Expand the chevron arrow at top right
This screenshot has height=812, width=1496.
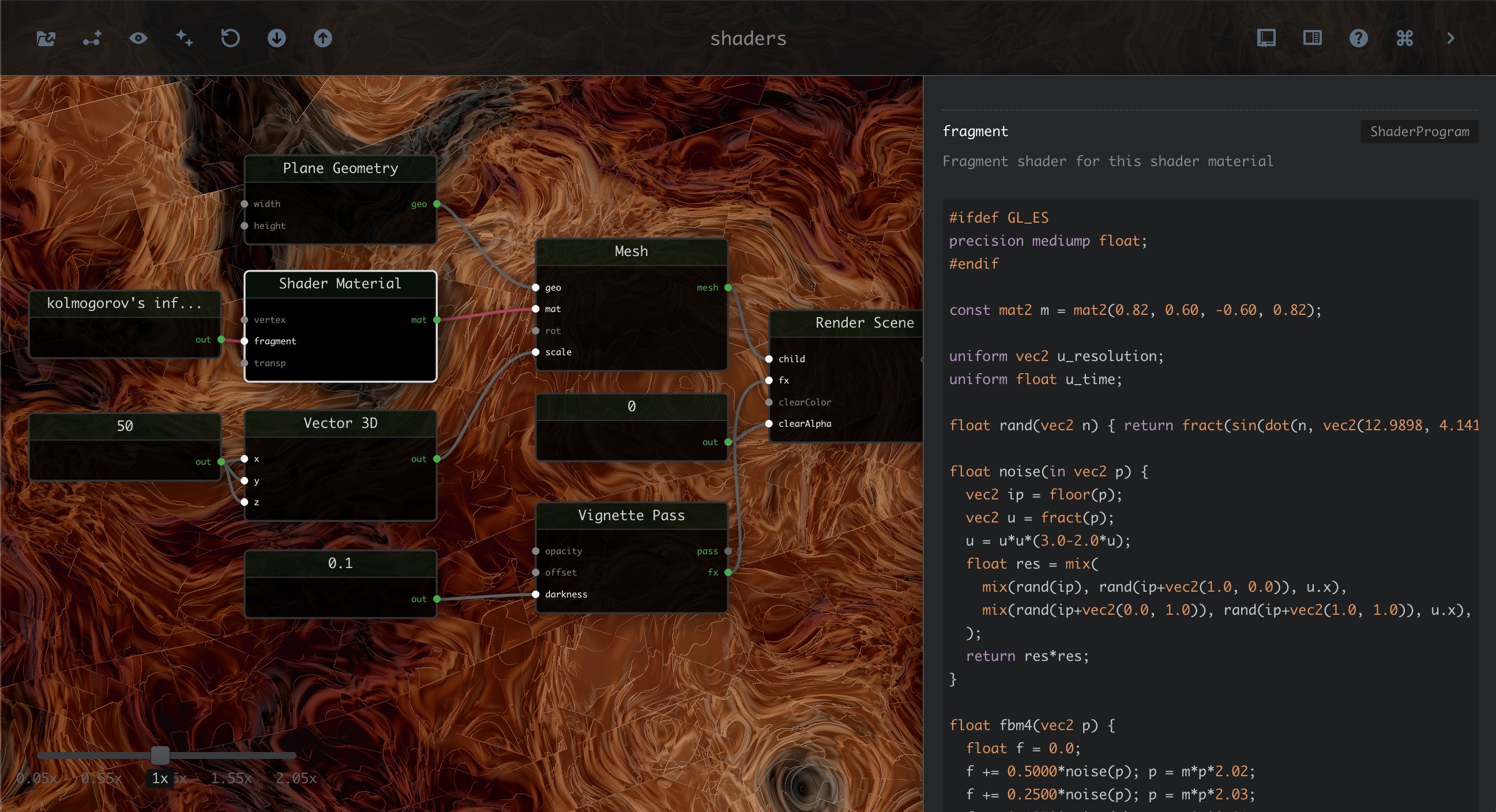[x=1450, y=38]
